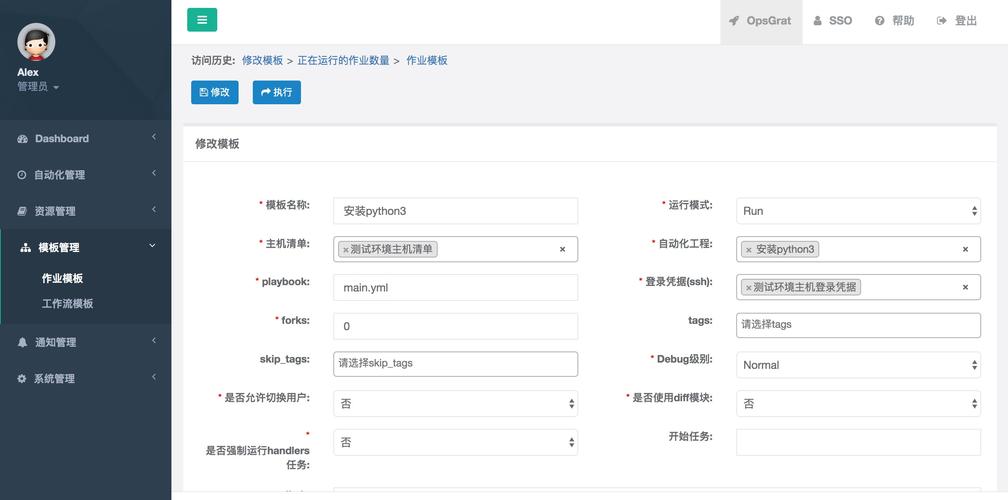
Task: Open the 自动化管理 menu item
Action: point(86,174)
